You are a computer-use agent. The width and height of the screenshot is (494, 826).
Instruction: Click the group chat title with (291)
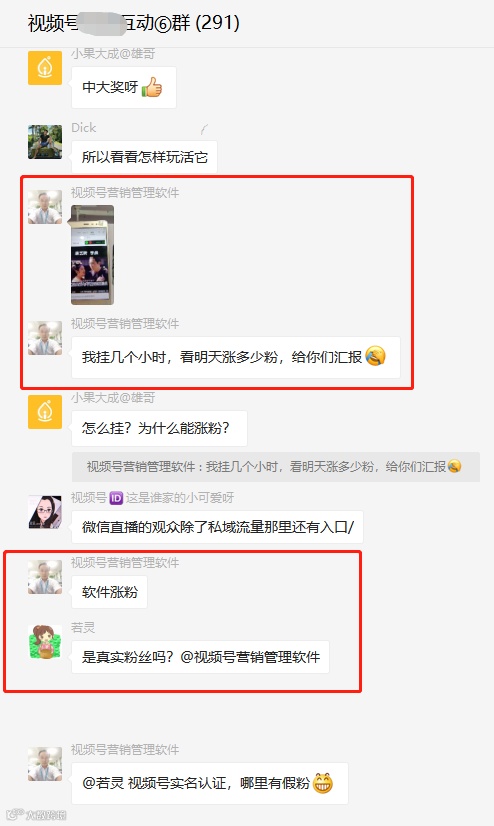tap(134, 23)
